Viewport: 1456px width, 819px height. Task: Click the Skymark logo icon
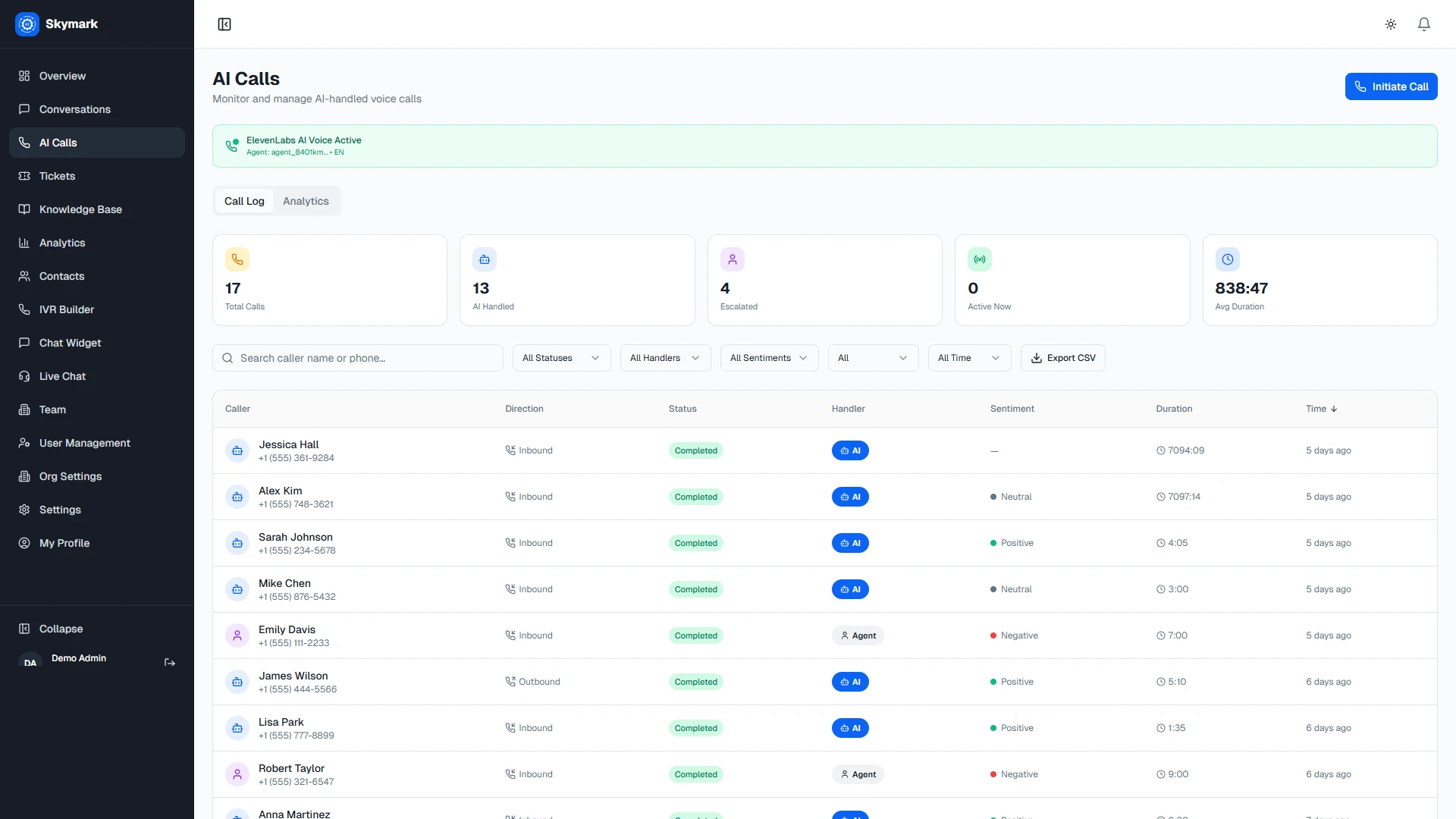click(27, 24)
